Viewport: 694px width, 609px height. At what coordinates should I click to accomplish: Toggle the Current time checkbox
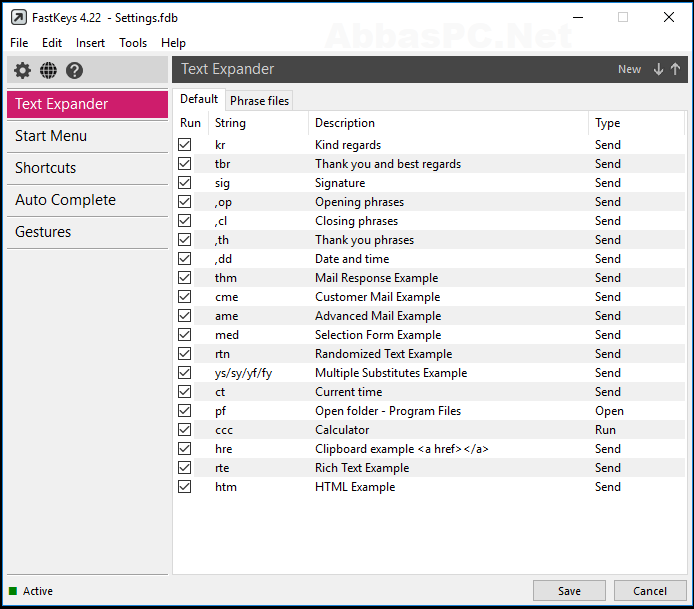(x=185, y=392)
